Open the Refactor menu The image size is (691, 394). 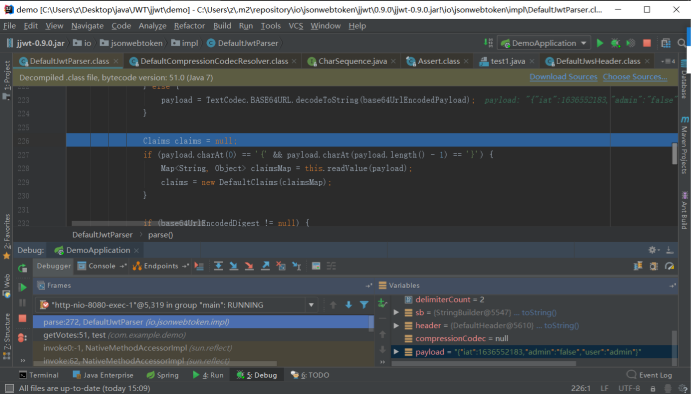pos(189,26)
